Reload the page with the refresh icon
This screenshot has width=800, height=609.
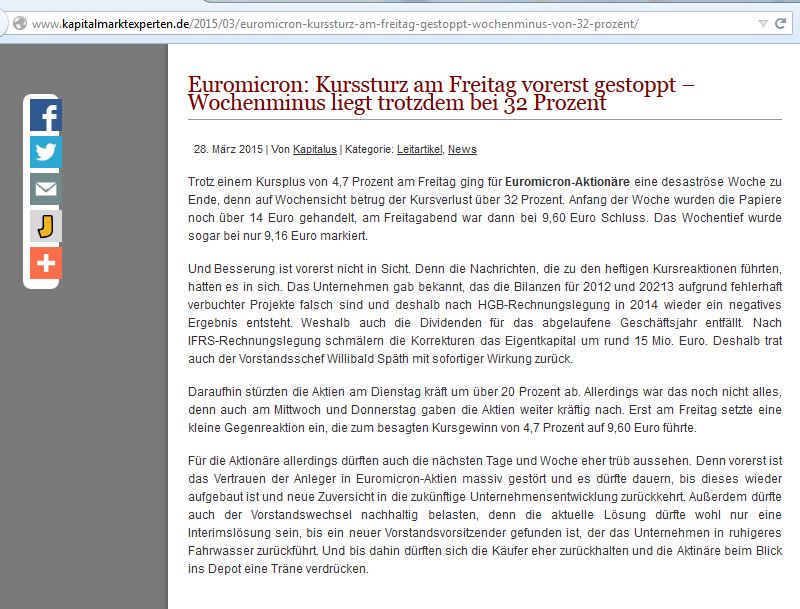coord(780,23)
